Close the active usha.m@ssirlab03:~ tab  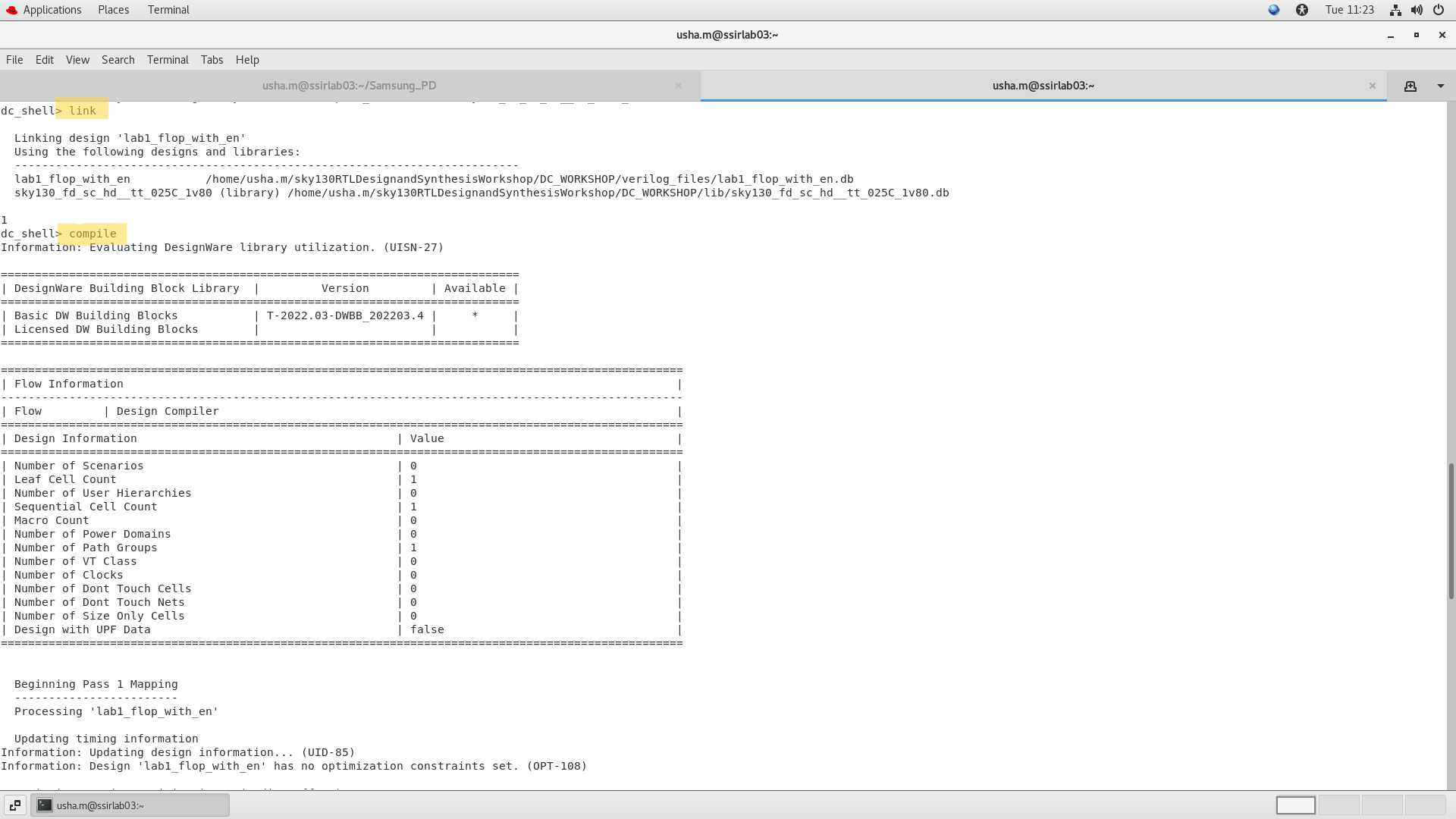coord(1372,86)
